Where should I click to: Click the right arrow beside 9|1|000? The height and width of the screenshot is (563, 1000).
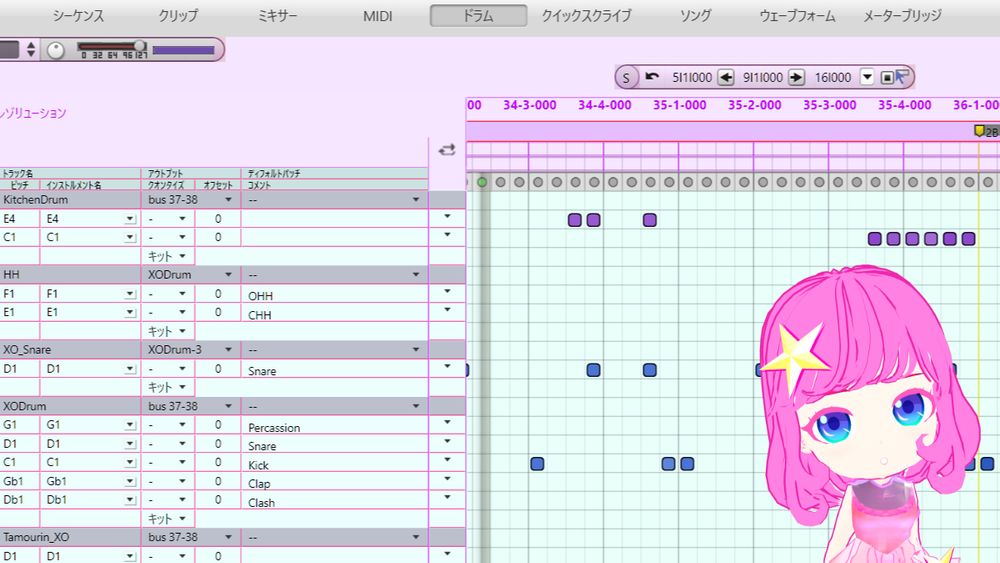[x=796, y=78]
